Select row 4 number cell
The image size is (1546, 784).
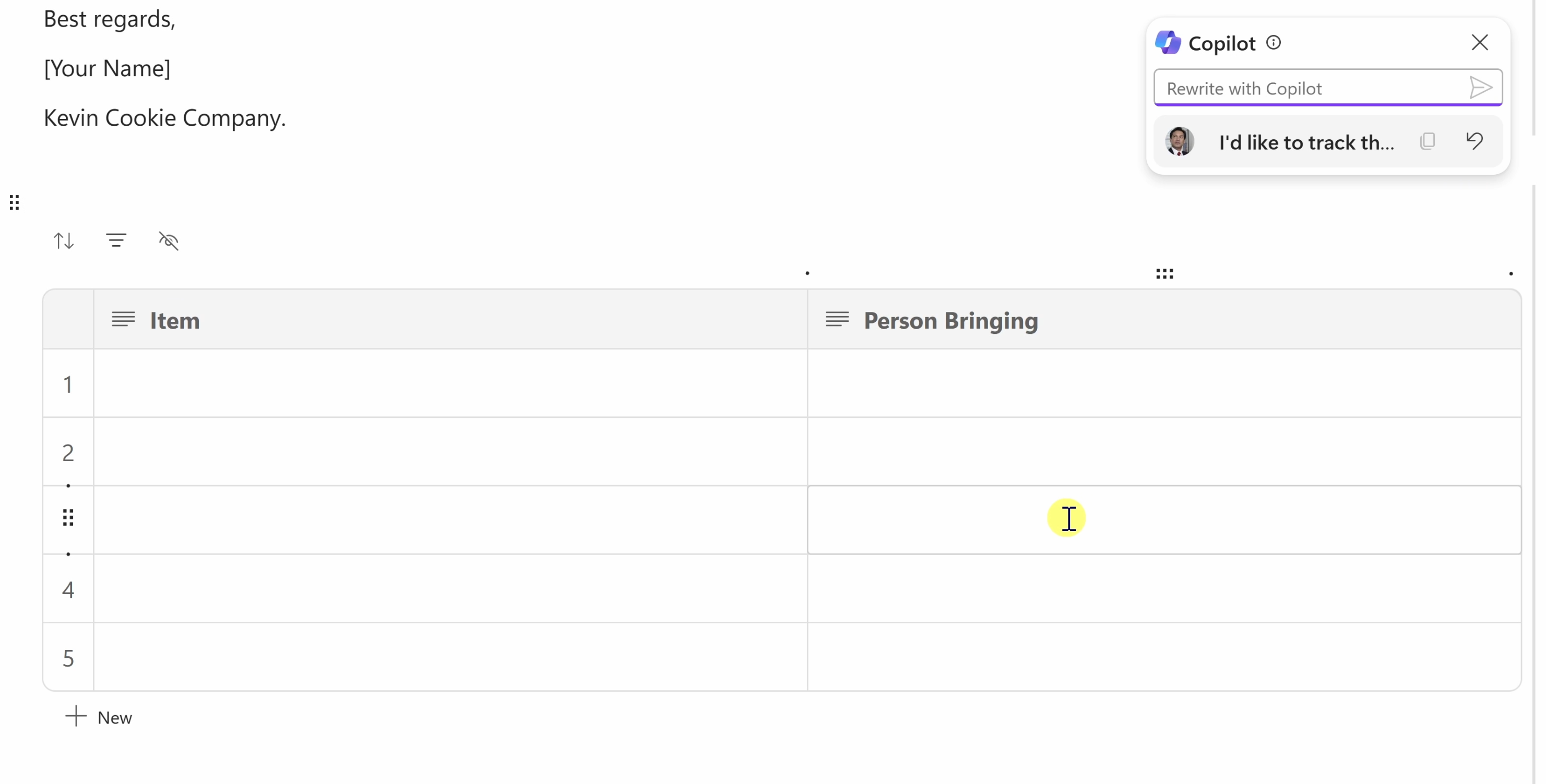click(x=68, y=589)
